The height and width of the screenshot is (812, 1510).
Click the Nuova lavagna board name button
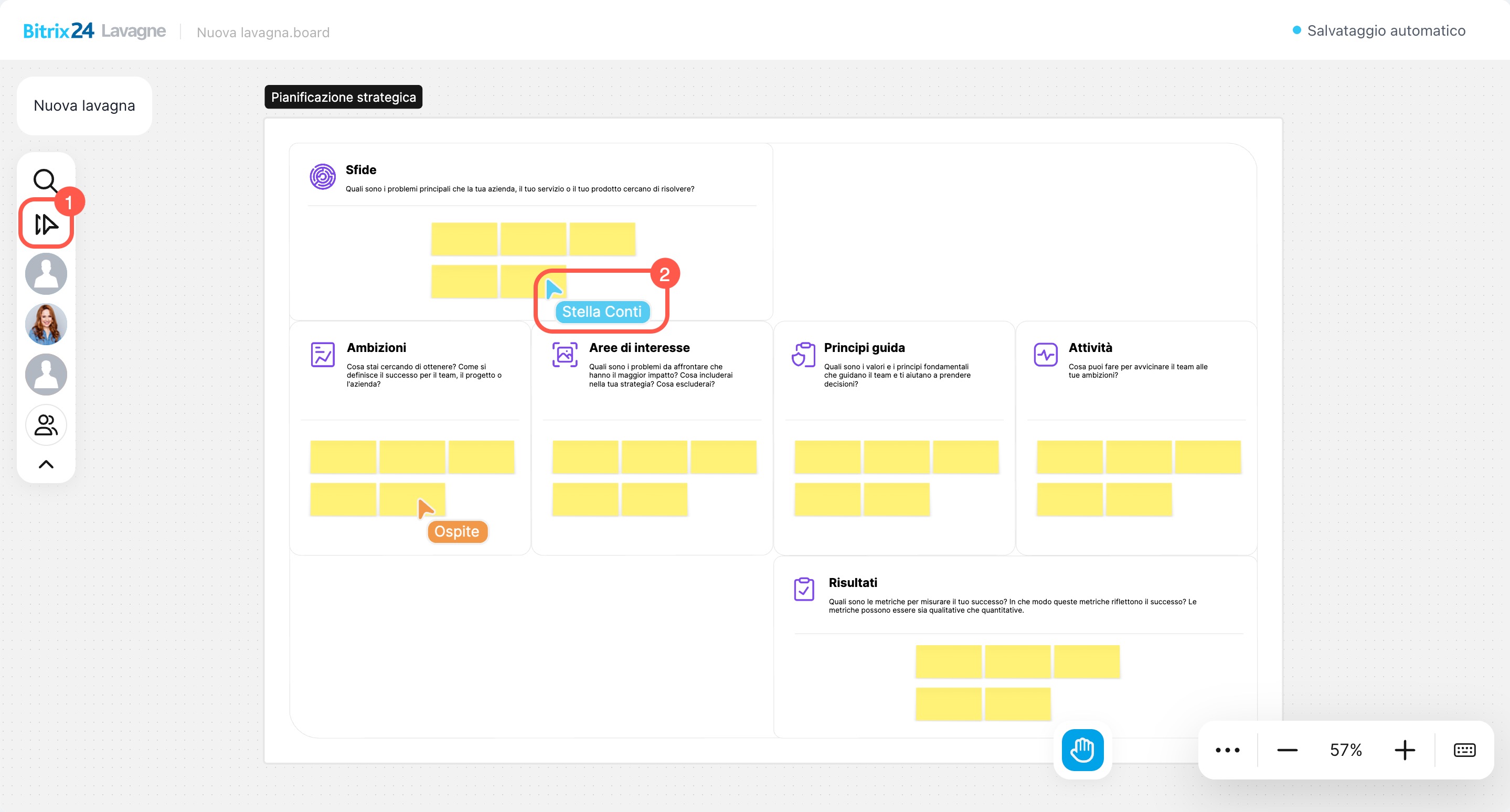[x=84, y=105]
